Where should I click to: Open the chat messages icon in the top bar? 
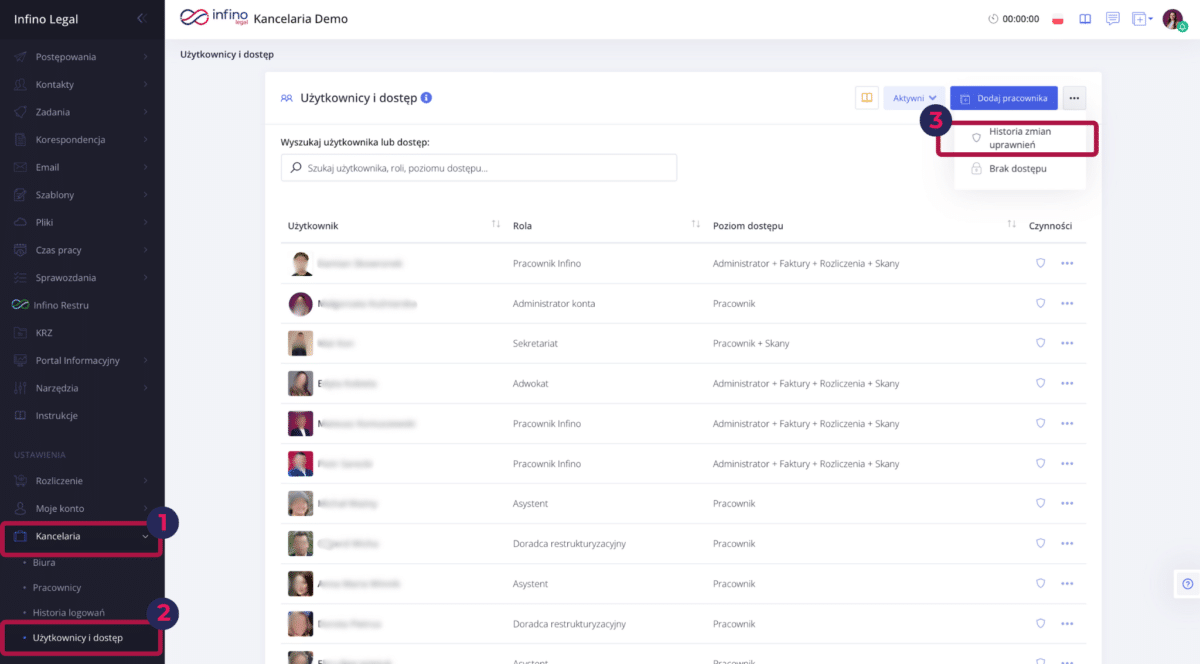point(1112,19)
